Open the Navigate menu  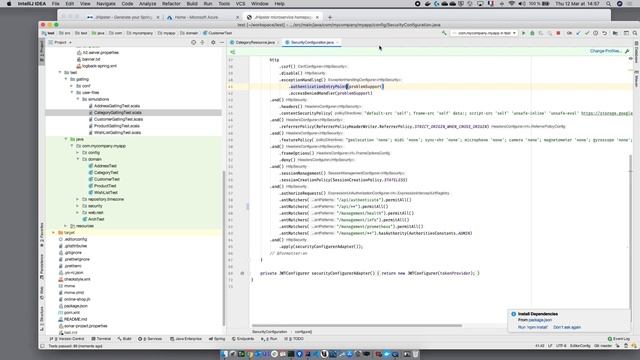tap(106, 4)
